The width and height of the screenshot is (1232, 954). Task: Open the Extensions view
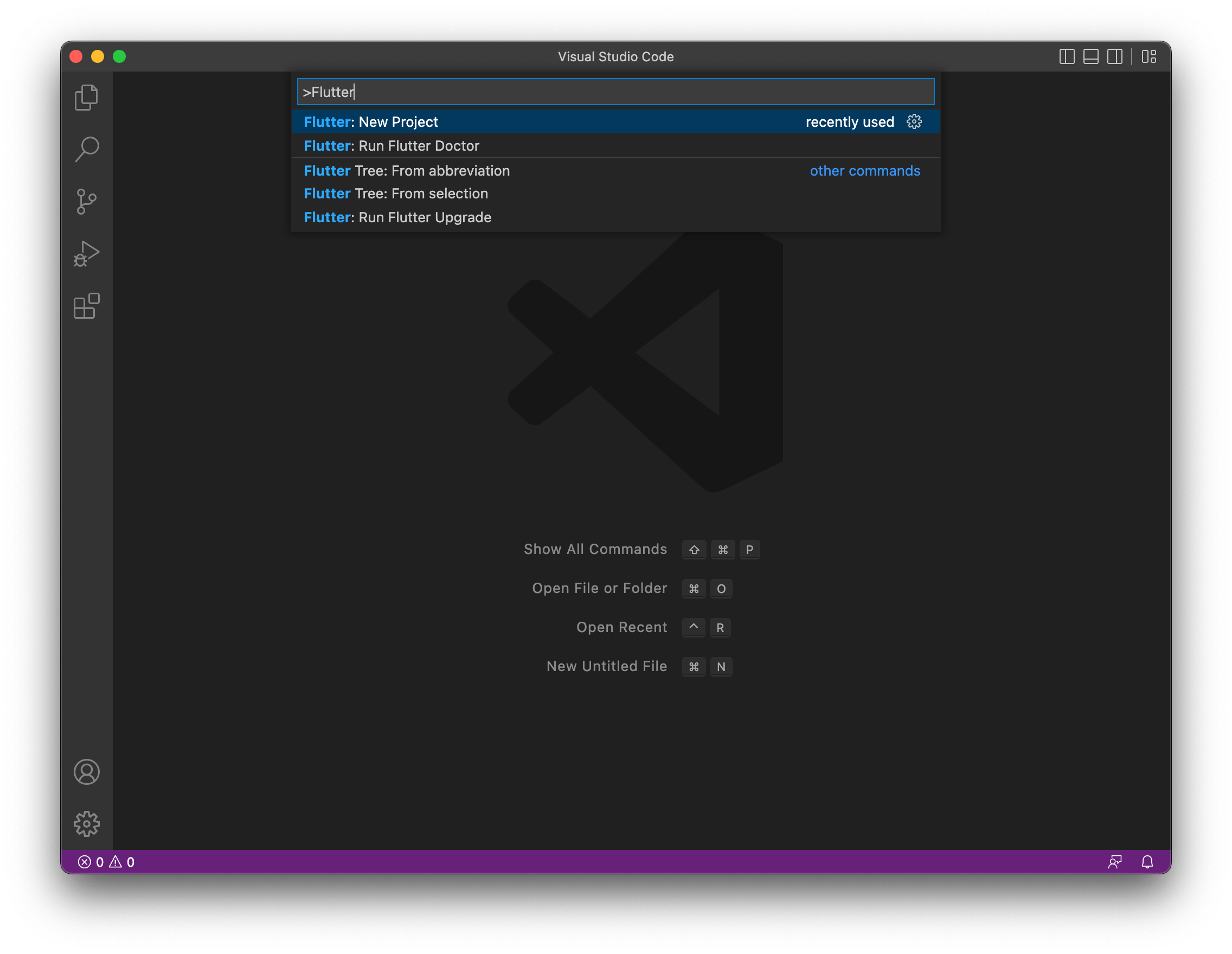click(x=86, y=306)
